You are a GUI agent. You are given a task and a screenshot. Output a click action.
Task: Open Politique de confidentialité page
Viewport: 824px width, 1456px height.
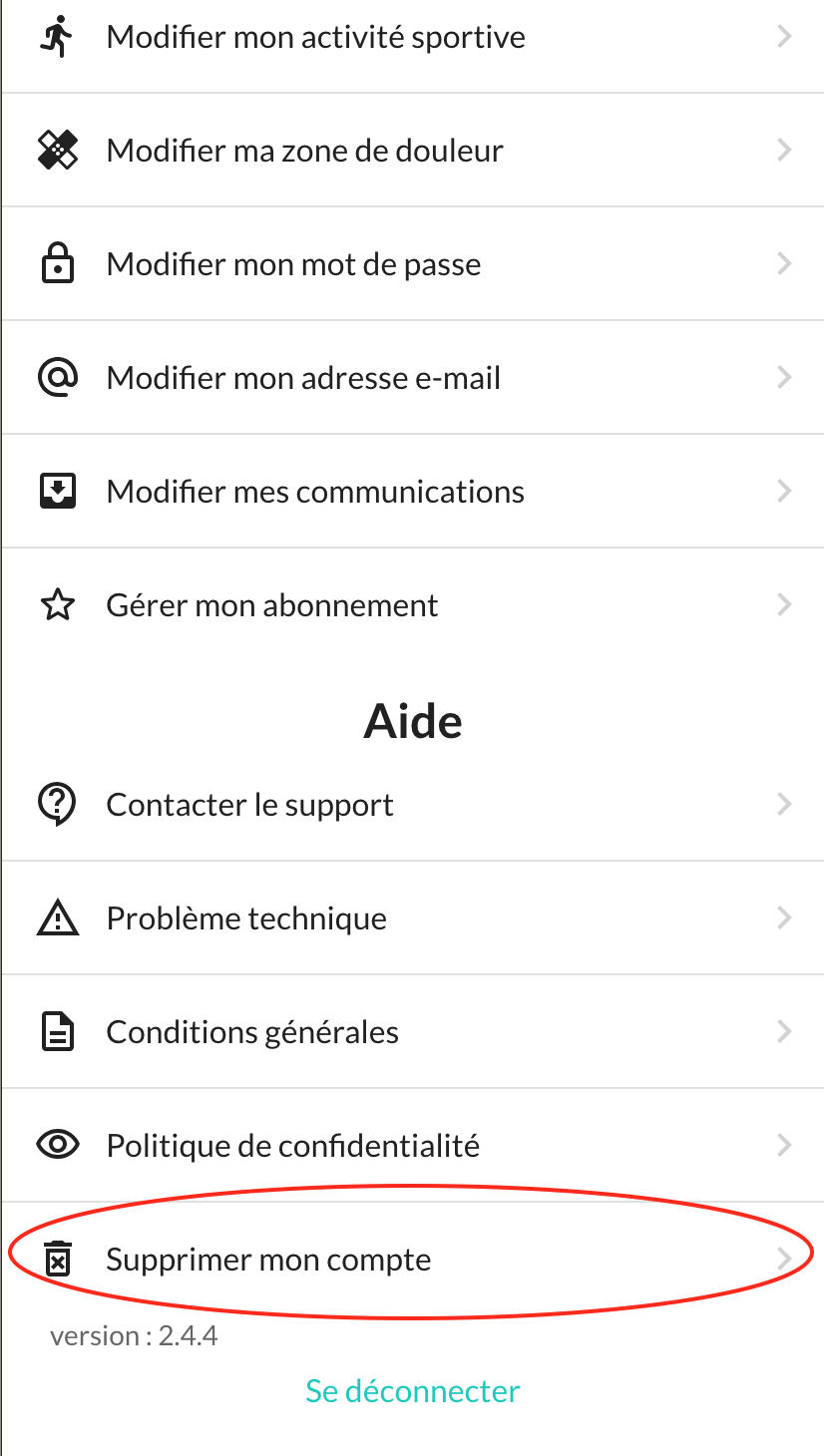[292, 1146]
